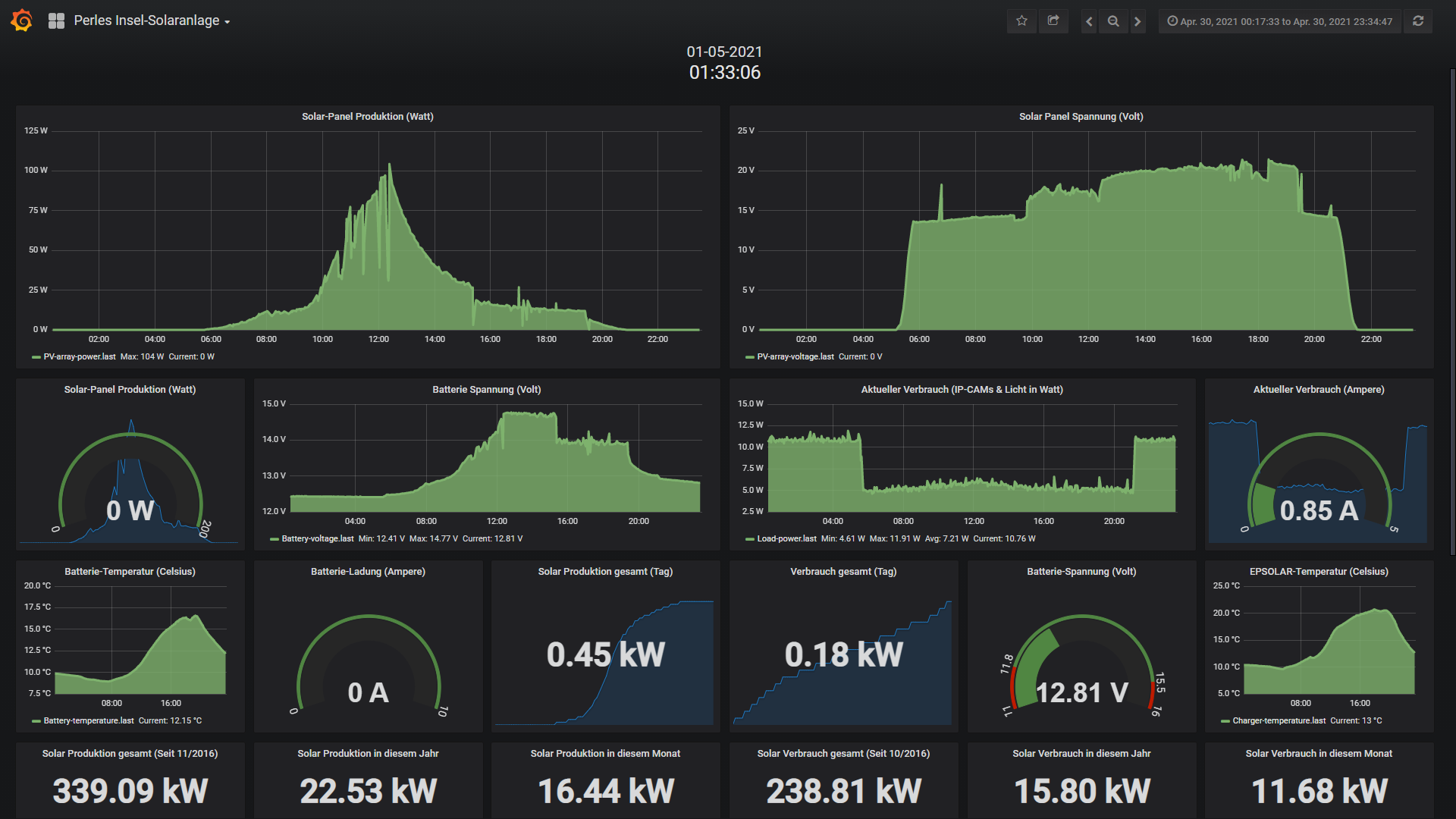This screenshot has height=819, width=1456.
Task: Click the share dashboard icon
Action: click(1053, 21)
